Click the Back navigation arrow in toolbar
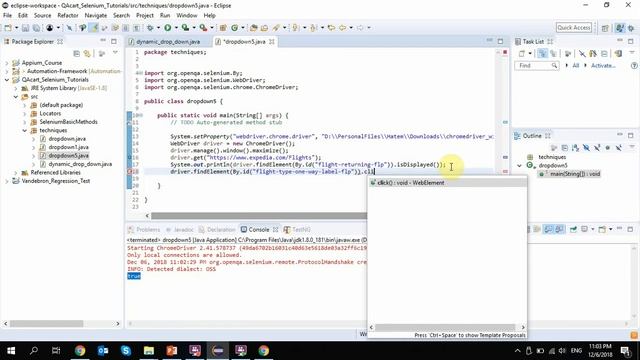Screen dimensions: 640x360 pos(342,28)
